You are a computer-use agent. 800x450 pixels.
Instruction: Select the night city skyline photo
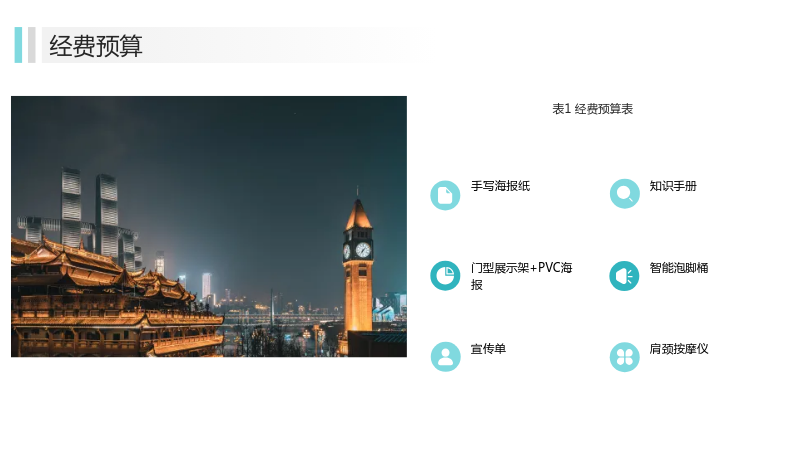209,227
